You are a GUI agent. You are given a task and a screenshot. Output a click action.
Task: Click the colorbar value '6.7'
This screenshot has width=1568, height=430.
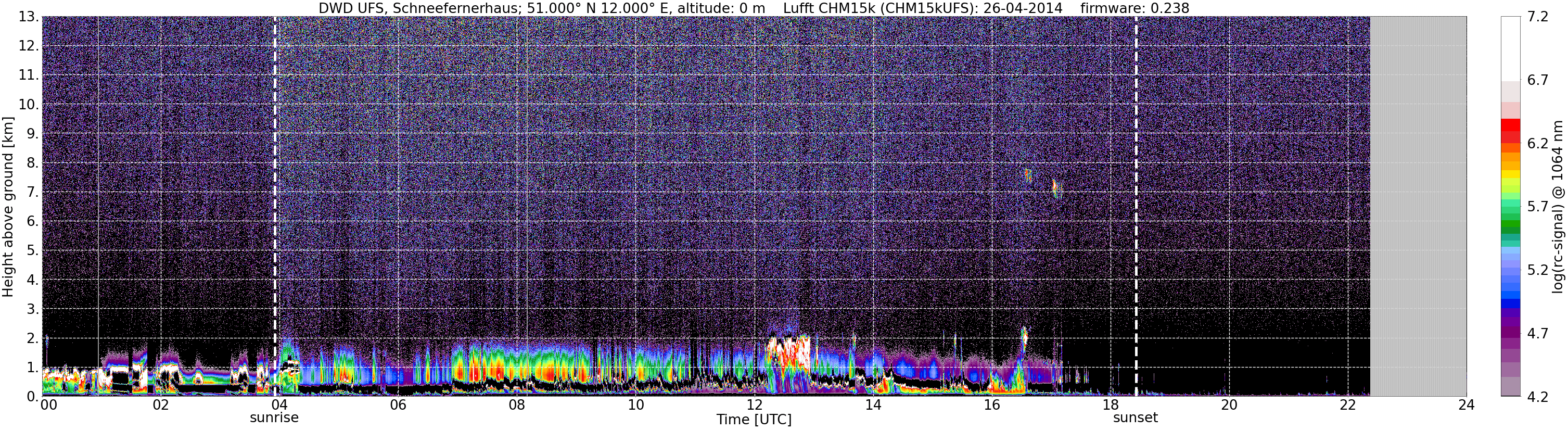(x=1538, y=80)
